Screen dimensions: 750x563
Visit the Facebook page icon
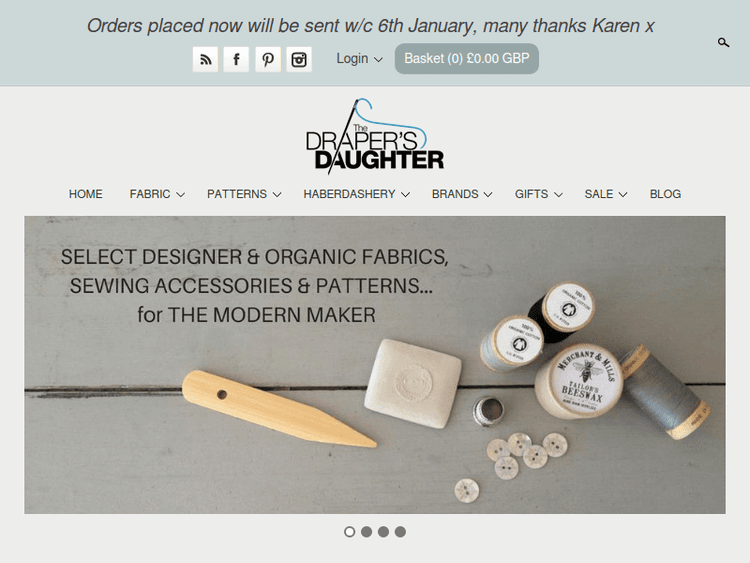(236, 59)
